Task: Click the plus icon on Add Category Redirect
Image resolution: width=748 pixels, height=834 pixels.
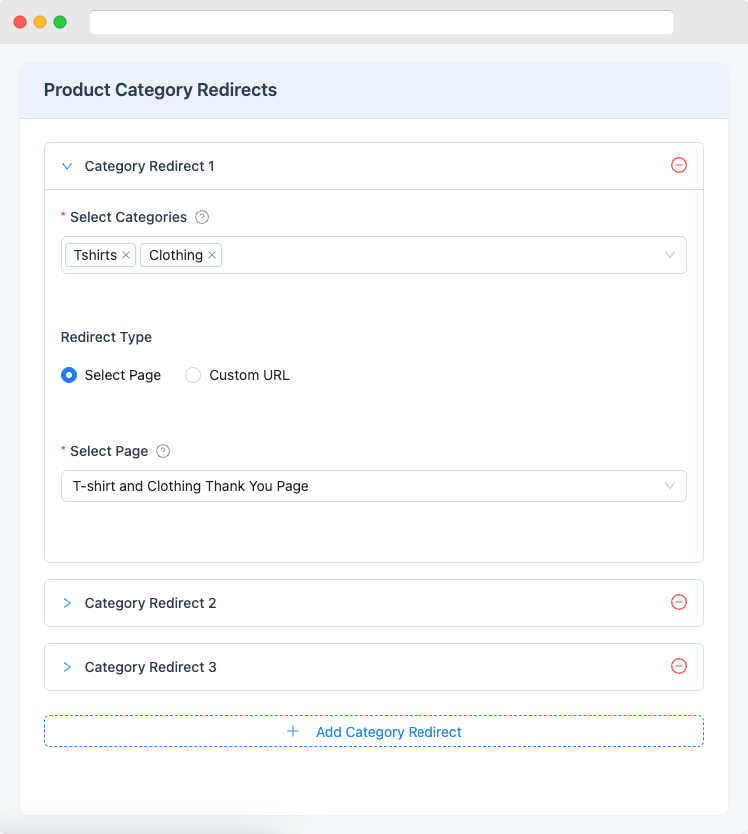Action: pyautogui.click(x=292, y=731)
